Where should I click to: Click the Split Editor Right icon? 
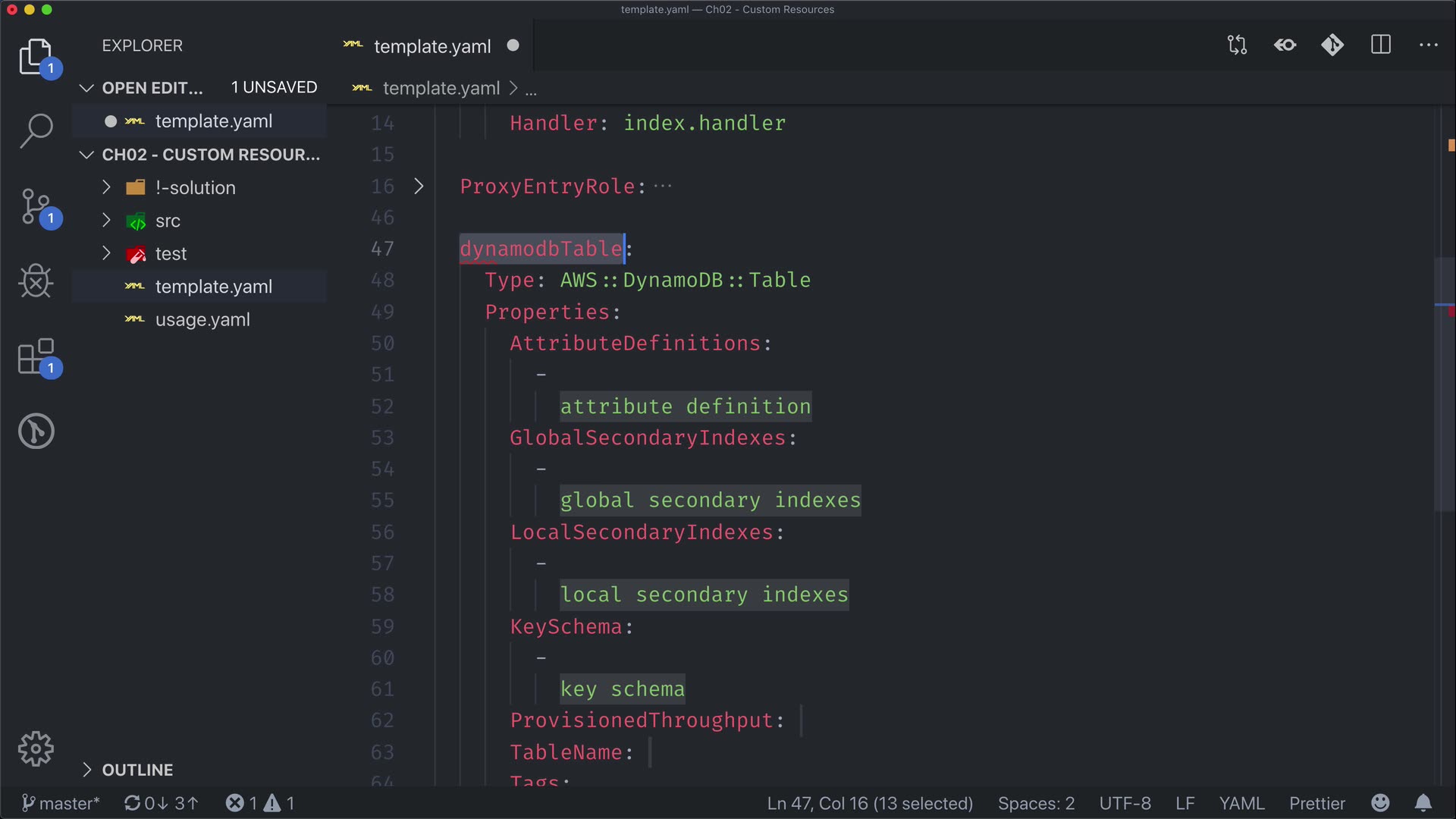(x=1381, y=45)
